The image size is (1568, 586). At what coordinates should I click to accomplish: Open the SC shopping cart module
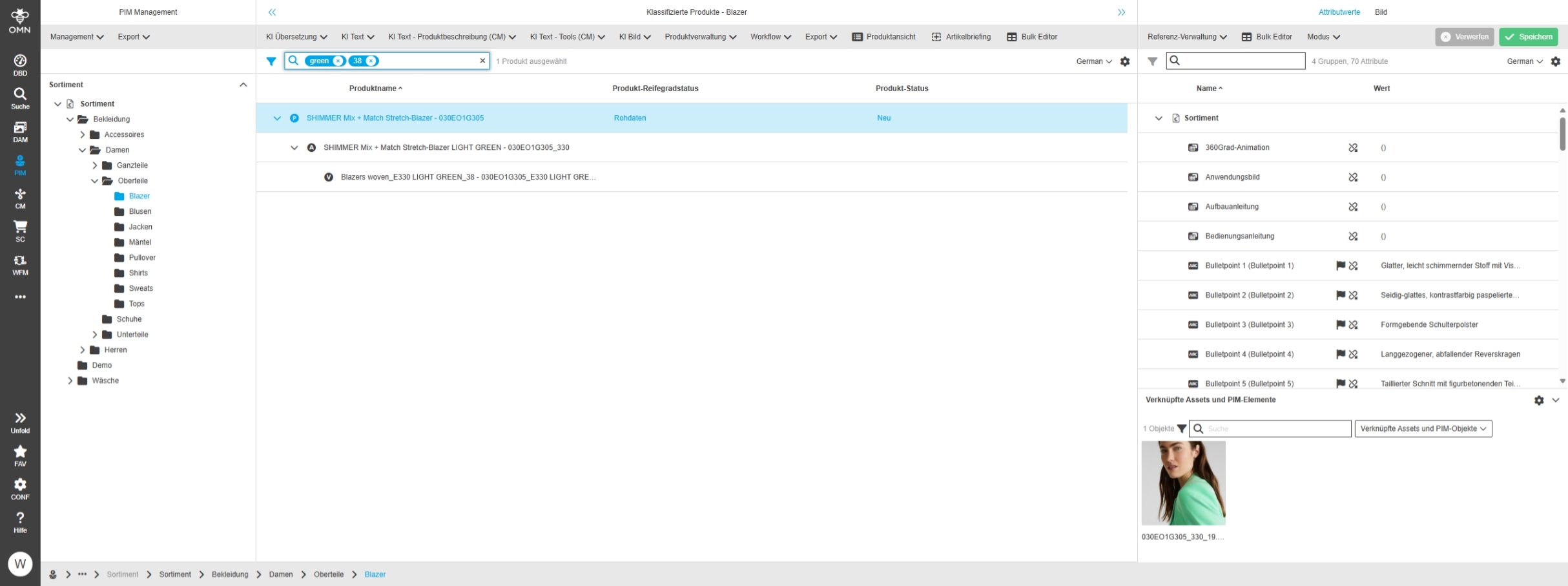pyautogui.click(x=20, y=231)
